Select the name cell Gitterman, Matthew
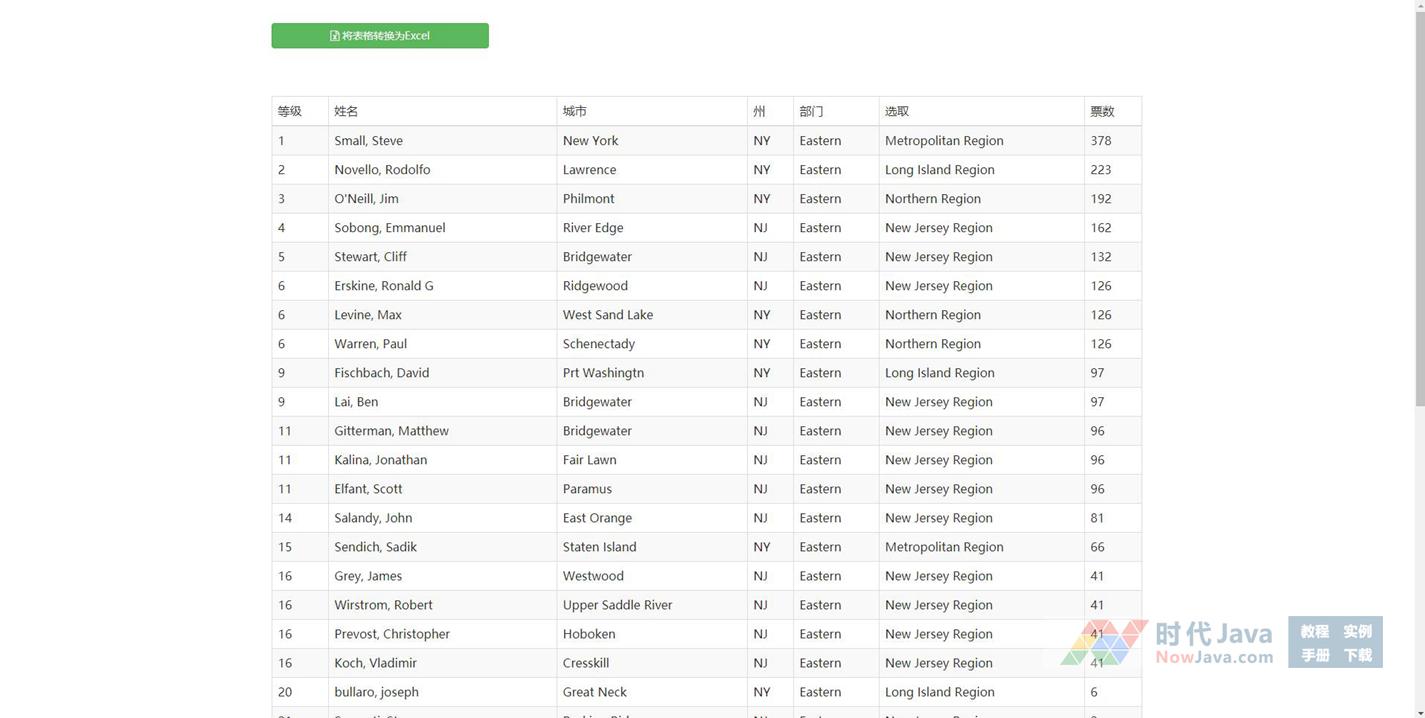Screen dimensions: 1425x718 click(x=442, y=431)
